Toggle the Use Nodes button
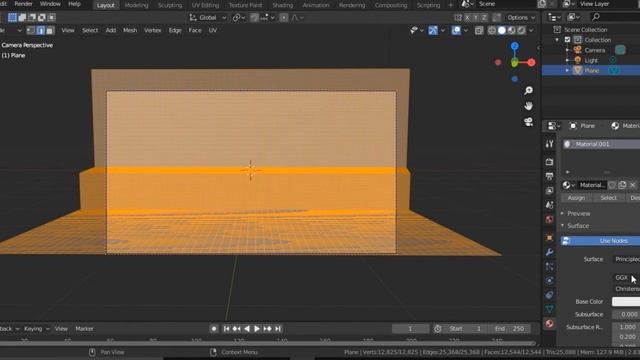The width and height of the screenshot is (640, 360). pos(600,241)
